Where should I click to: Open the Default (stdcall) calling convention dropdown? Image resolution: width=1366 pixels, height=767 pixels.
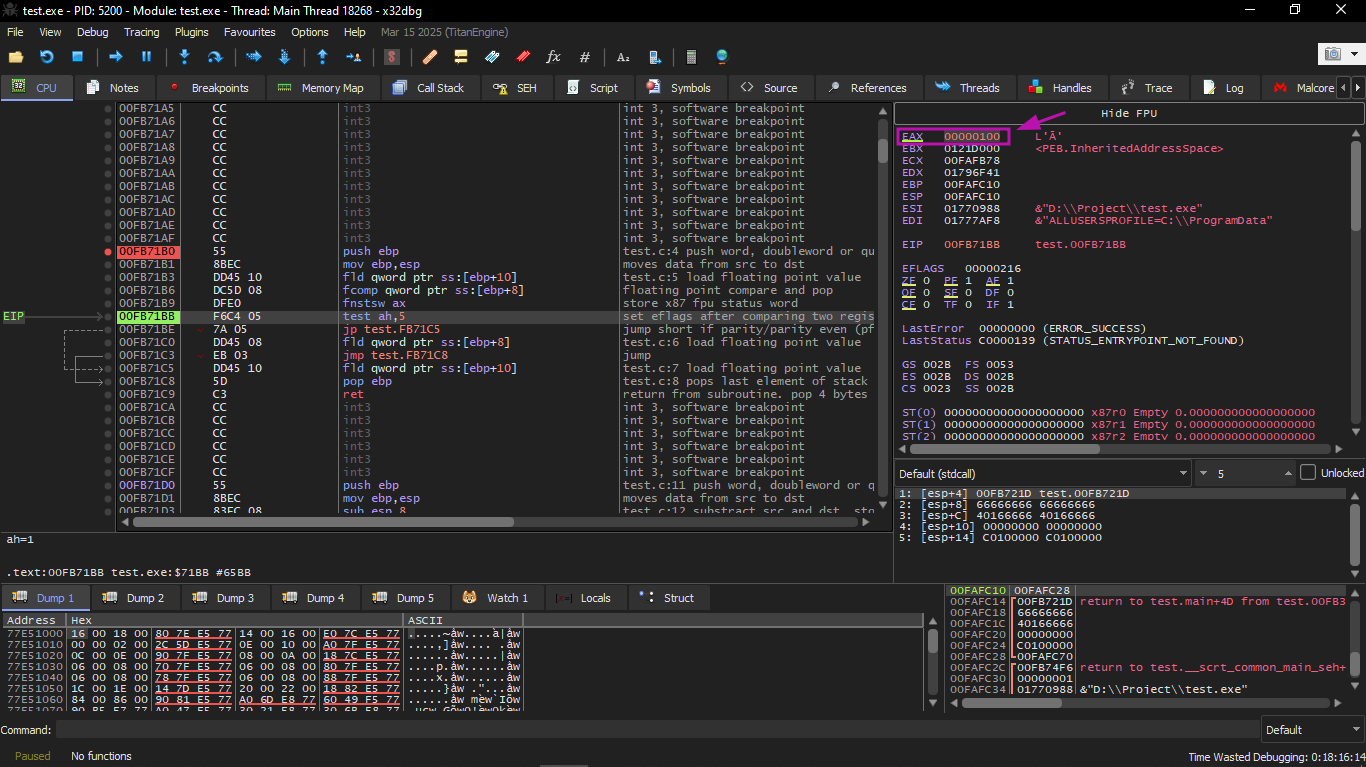click(1042, 473)
